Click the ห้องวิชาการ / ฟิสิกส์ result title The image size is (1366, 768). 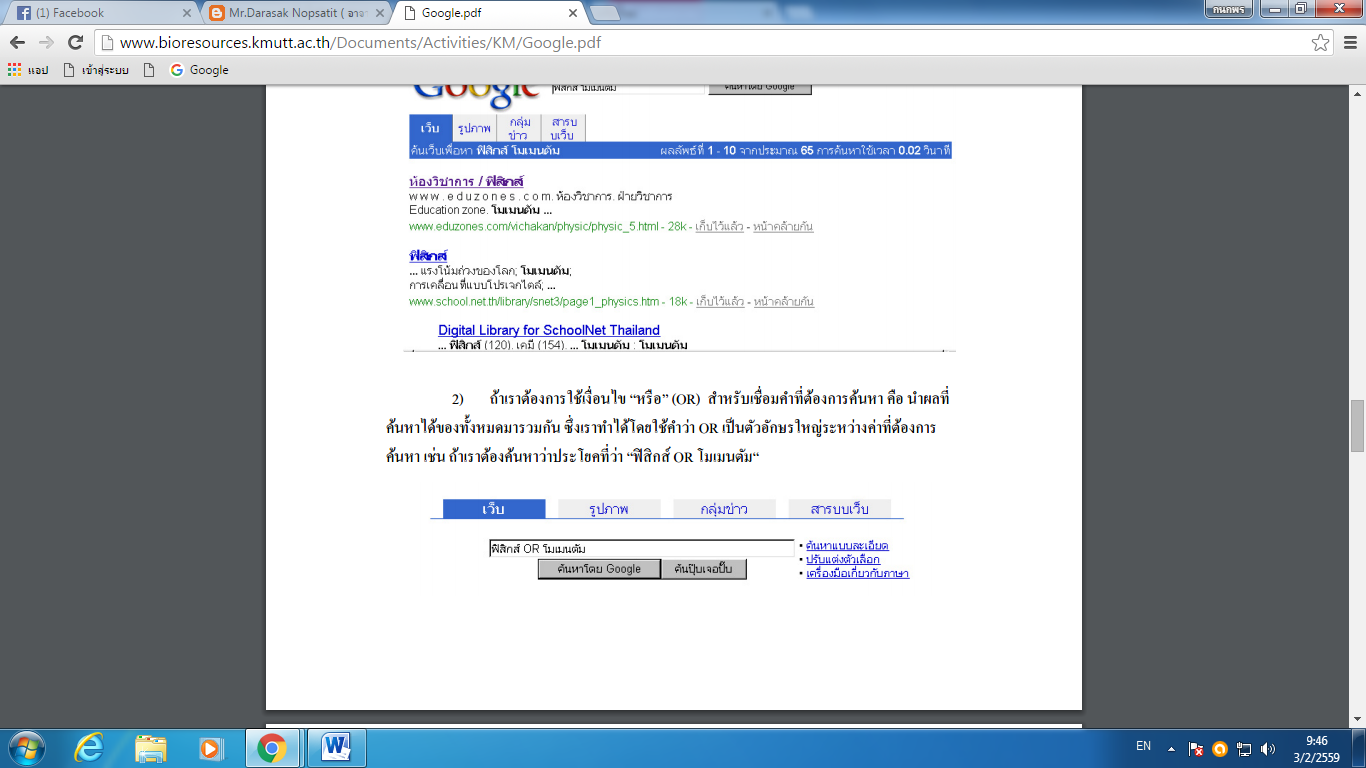(x=466, y=182)
